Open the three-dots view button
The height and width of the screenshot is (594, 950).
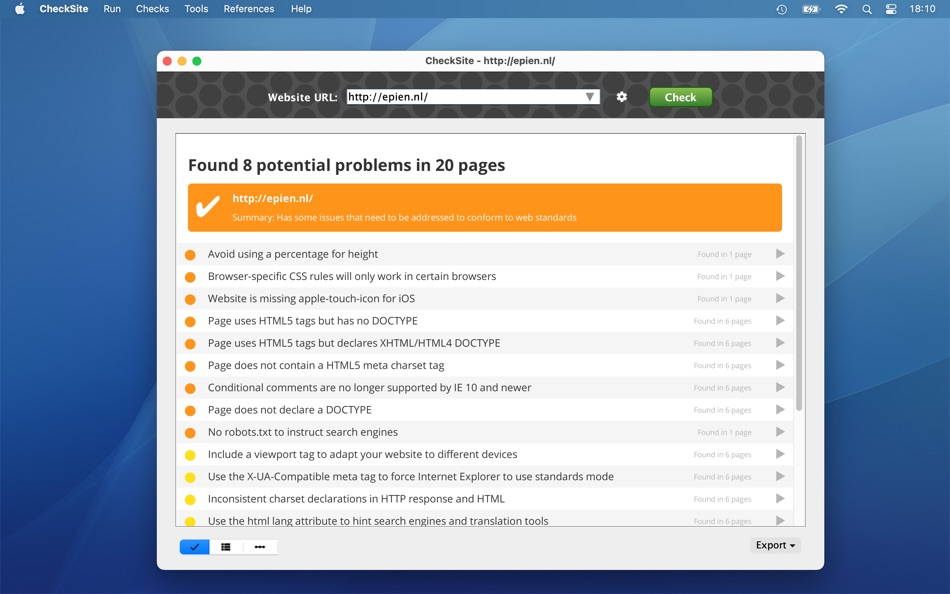point(260,547)
